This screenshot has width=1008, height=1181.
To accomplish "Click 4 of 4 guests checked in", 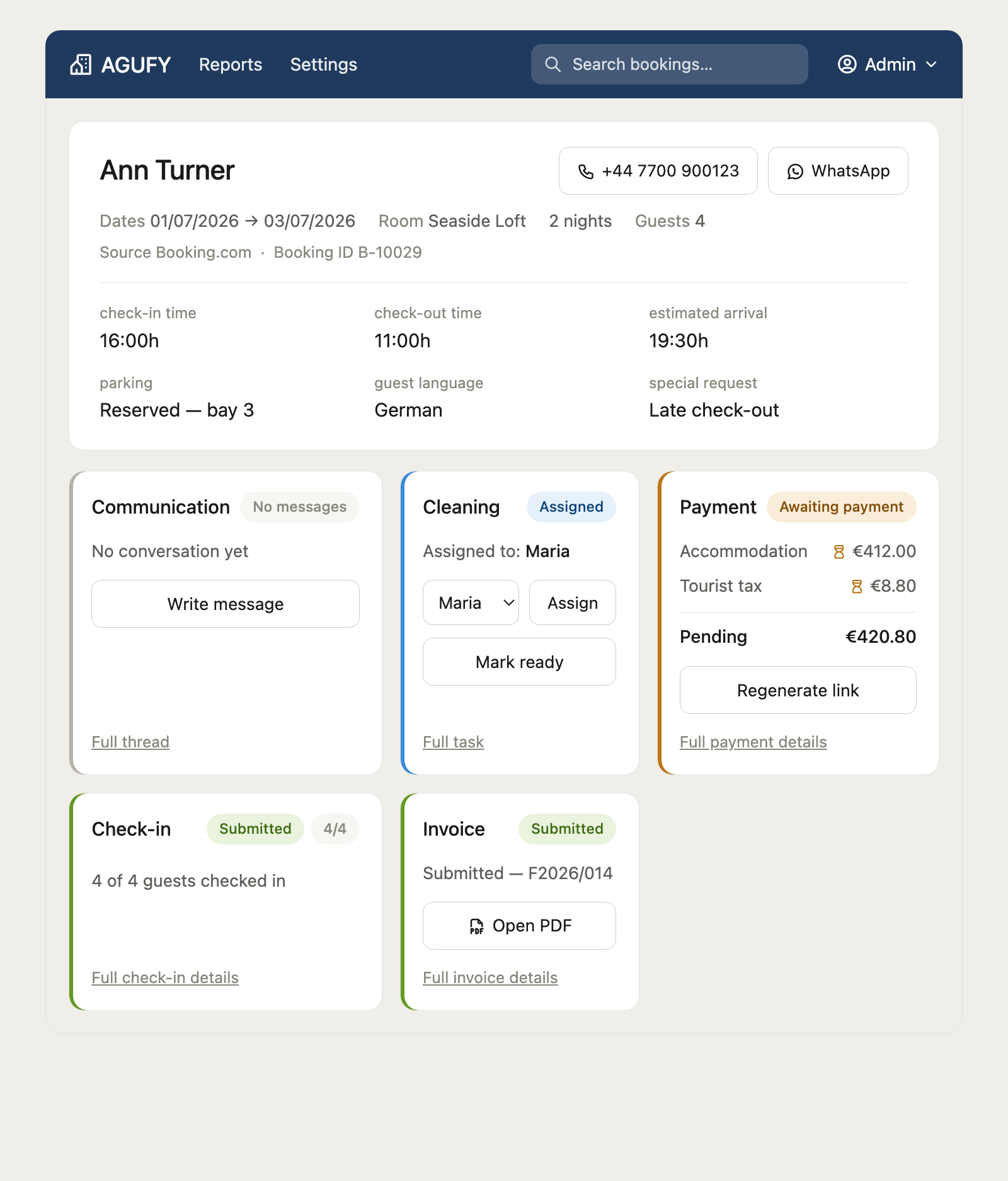I will click(188, 881).
